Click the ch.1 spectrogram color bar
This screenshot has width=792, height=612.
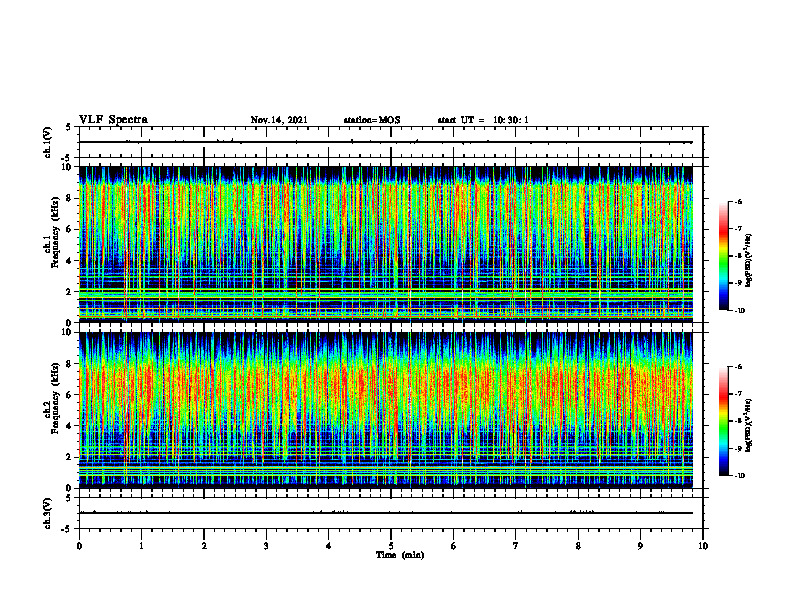tap(723, 256)
